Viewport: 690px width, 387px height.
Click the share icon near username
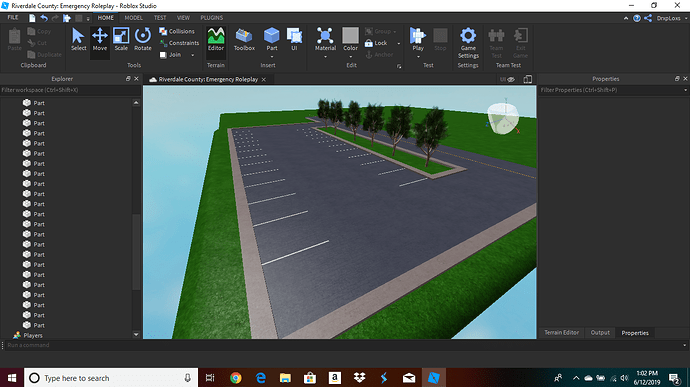coord(648,18)
